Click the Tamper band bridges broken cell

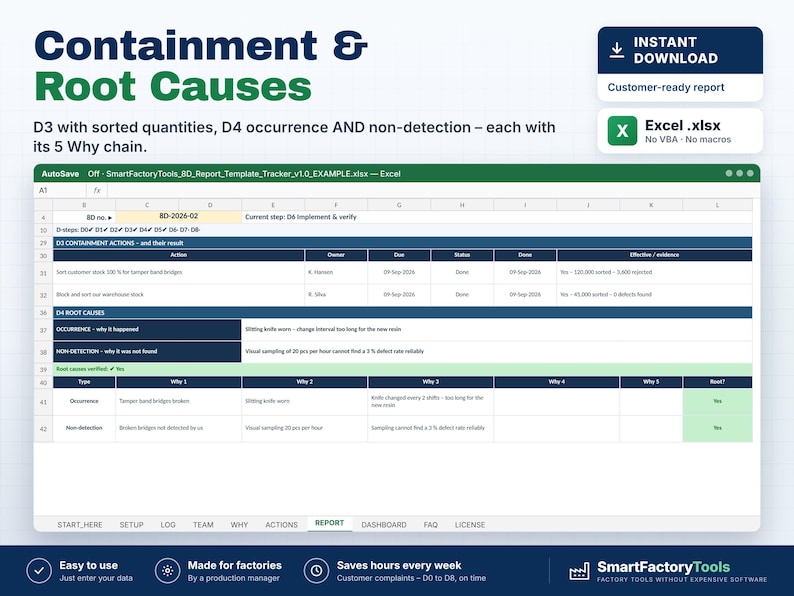click(179, 401)
